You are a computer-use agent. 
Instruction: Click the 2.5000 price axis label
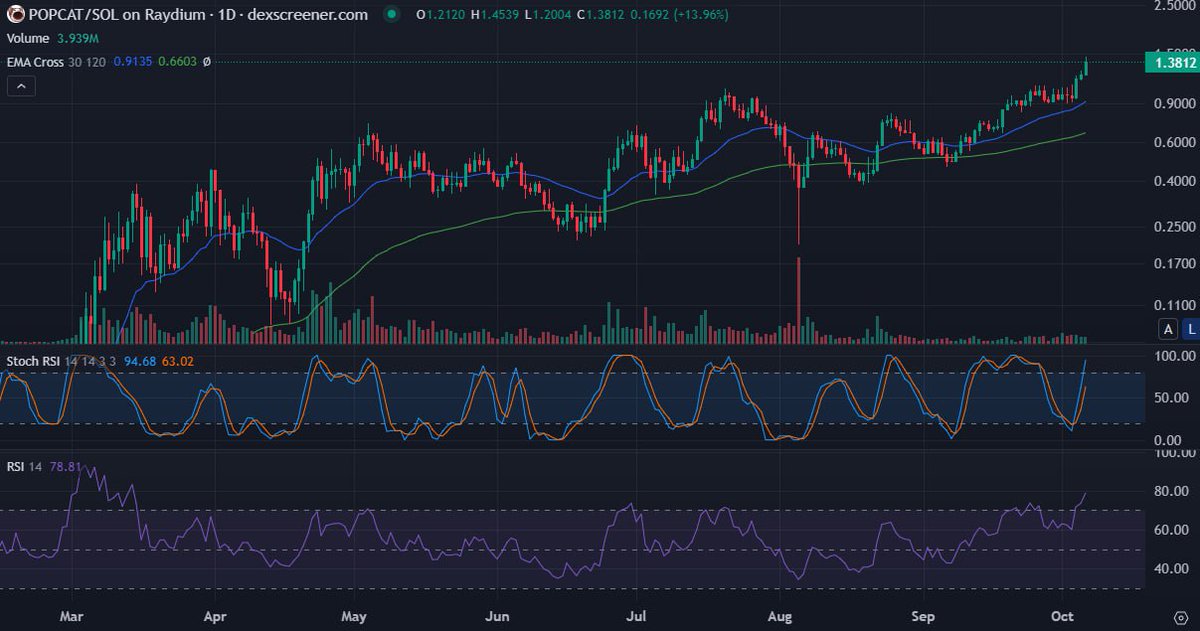(x=1174, y=6)
